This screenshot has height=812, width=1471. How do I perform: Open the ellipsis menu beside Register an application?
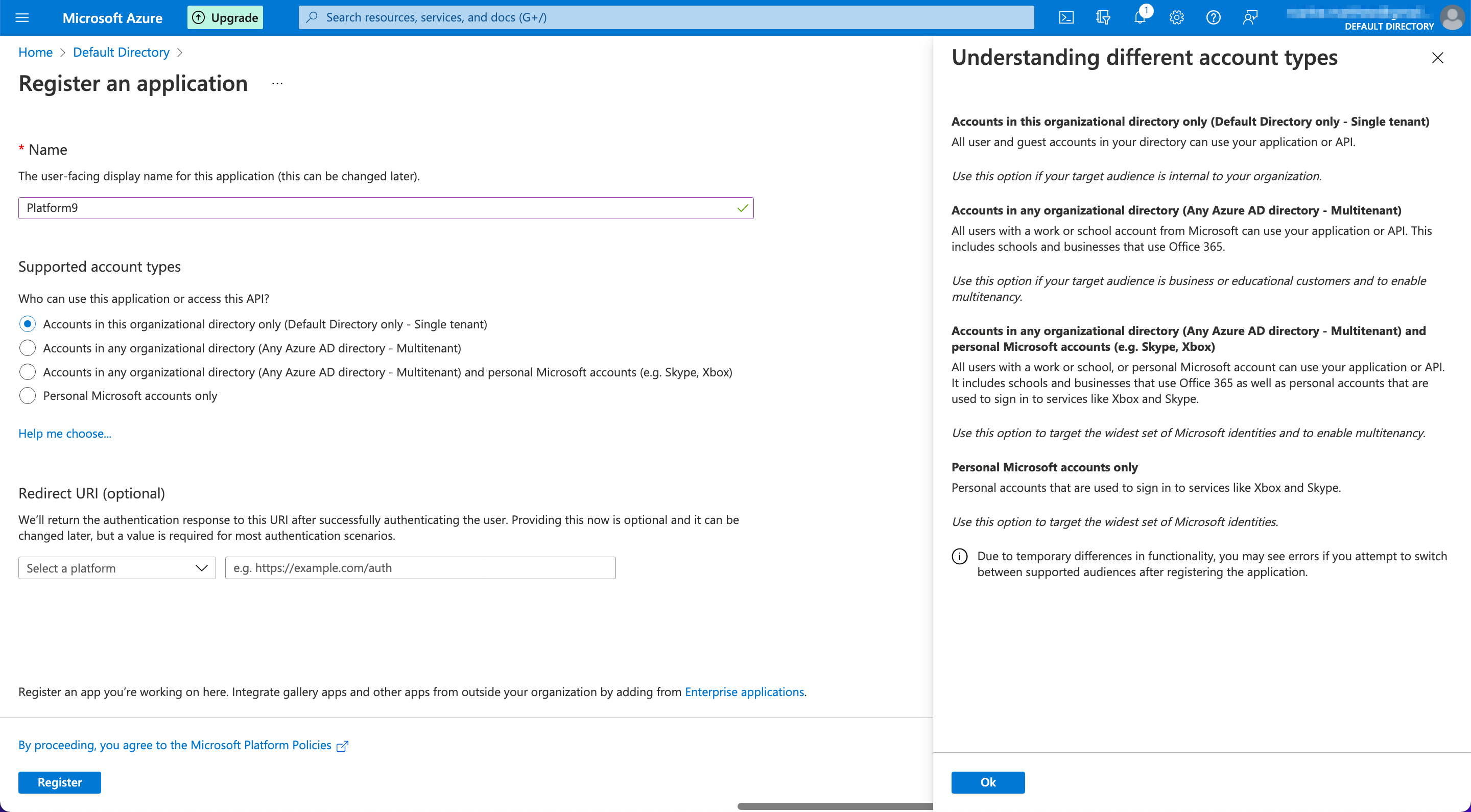[x=277, y=84]
